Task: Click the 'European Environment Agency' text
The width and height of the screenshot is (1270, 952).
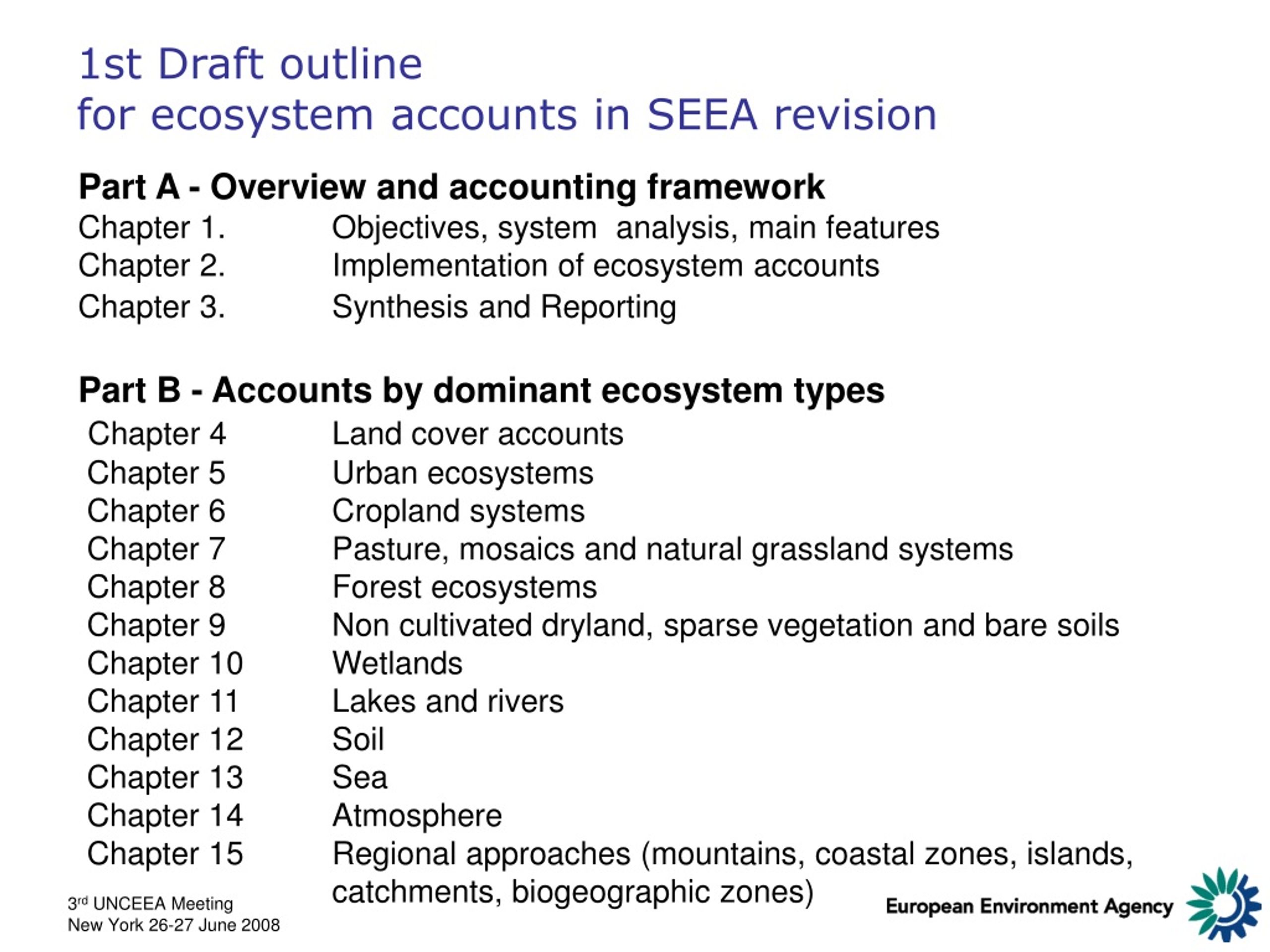Action: [1029, 907]
